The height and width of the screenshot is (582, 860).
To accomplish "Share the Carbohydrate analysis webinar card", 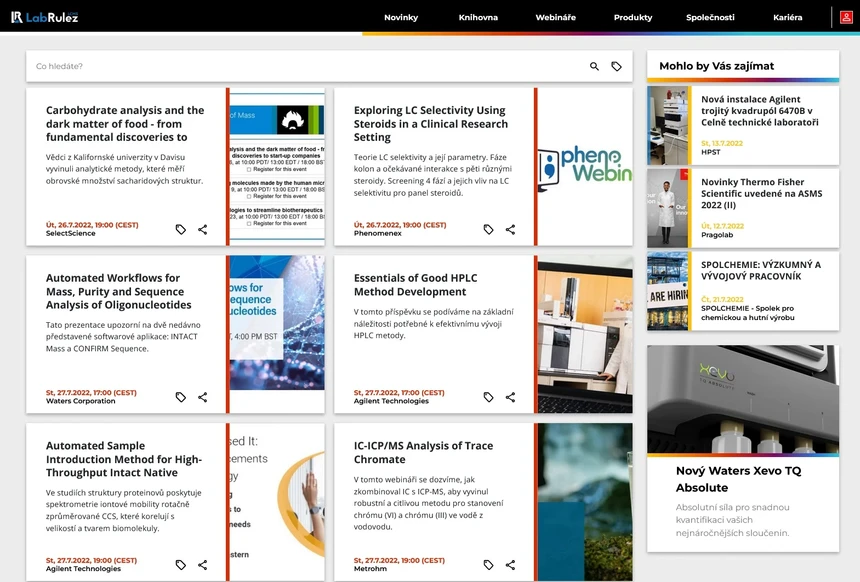I will click(x=202, y=229).
